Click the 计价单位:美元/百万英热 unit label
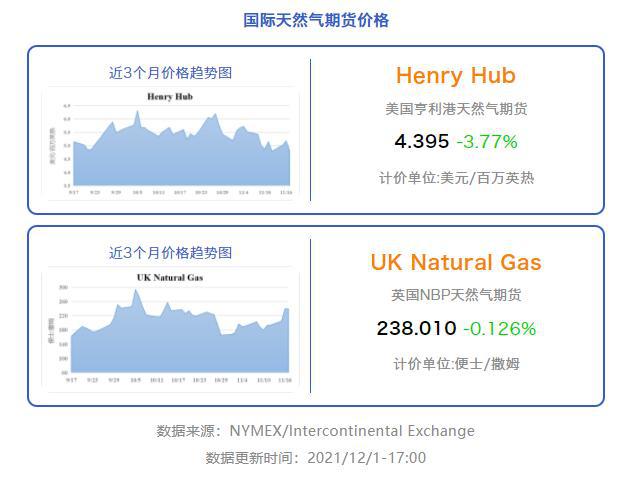This screenshot has height=478, width=621. coord(456,178)
